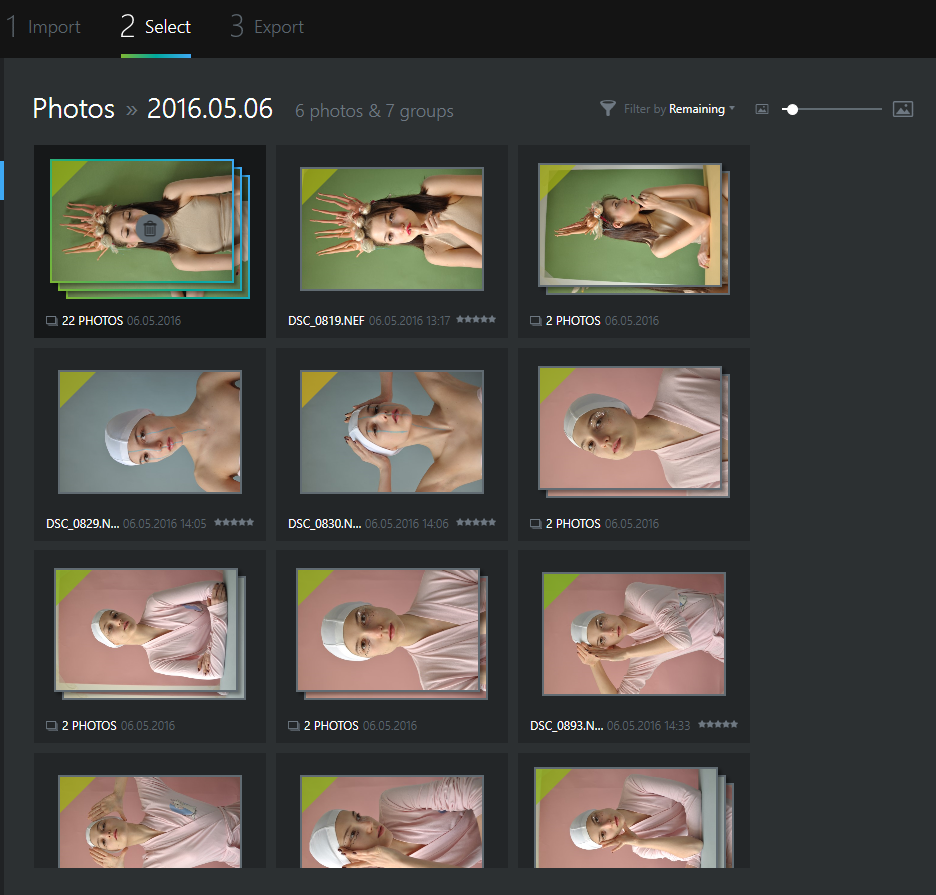Click the DSC_0893.N... file name
The height and width of the screenshot is (895, 936).
point(566,725)
